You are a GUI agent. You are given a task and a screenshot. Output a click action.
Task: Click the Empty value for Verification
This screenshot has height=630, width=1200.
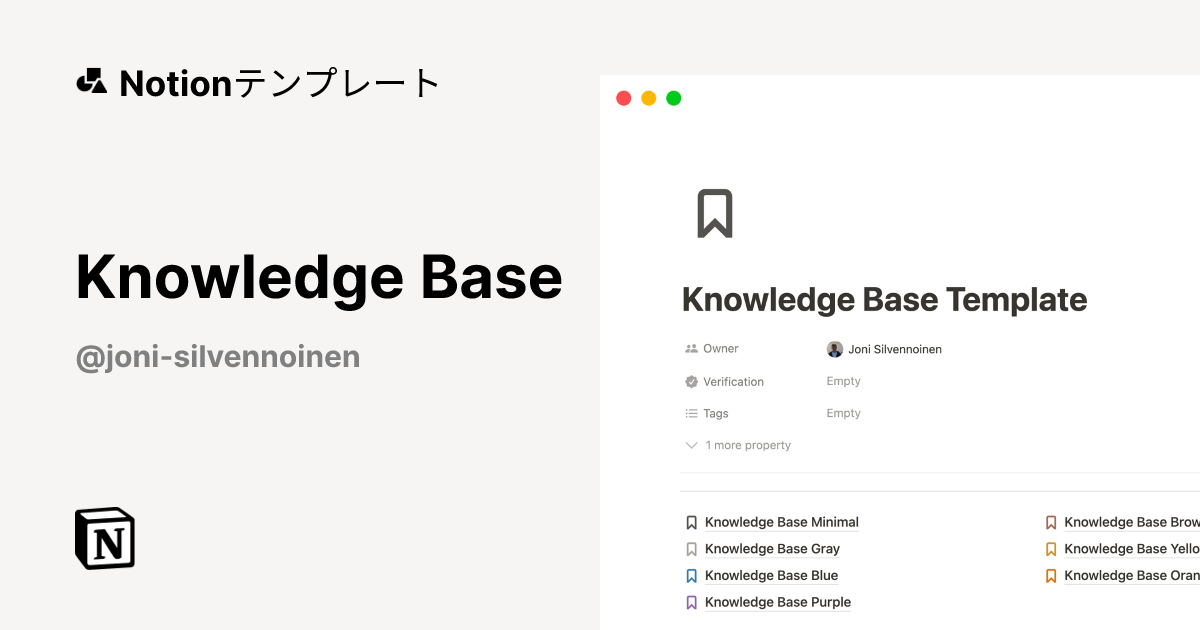(844, 381)
